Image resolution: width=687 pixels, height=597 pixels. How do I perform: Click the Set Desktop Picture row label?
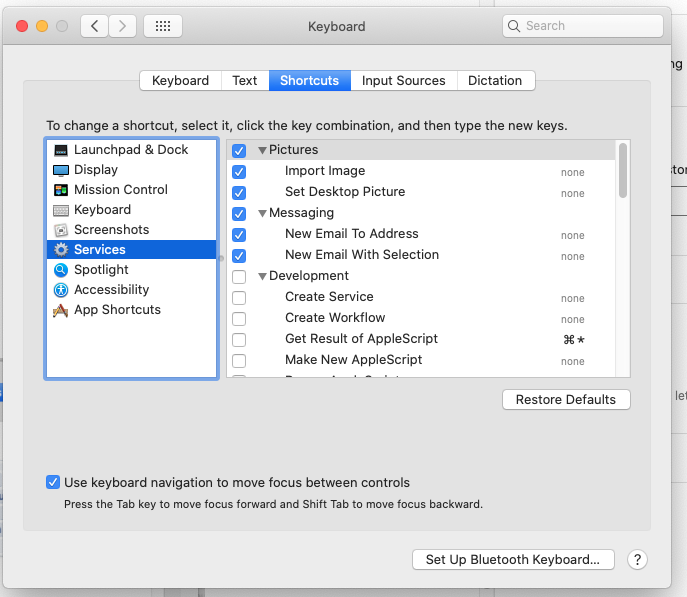pyautogui.click(x=345, y=192)
